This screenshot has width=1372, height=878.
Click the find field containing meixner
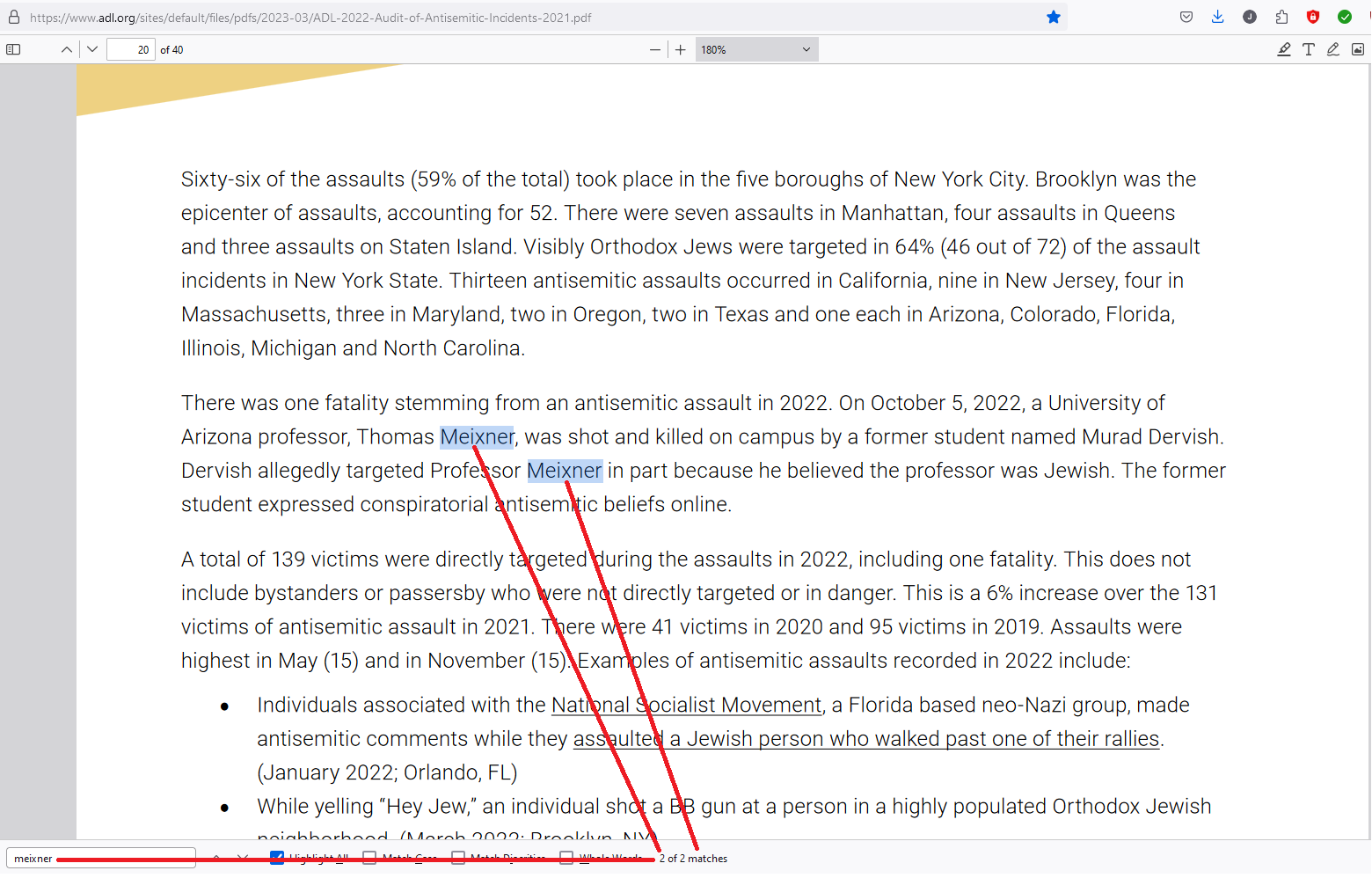pos(100,859)
